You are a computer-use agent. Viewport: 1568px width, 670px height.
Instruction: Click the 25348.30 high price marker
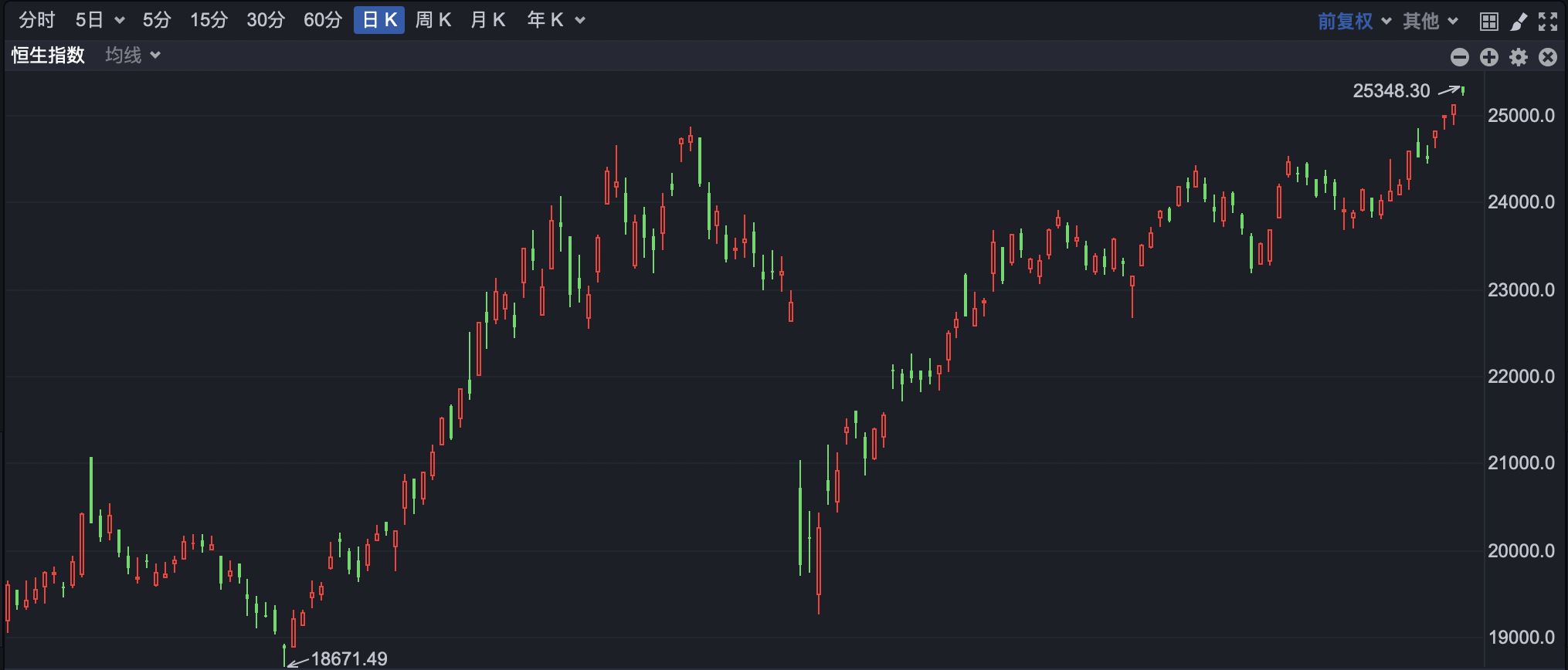1391,90
